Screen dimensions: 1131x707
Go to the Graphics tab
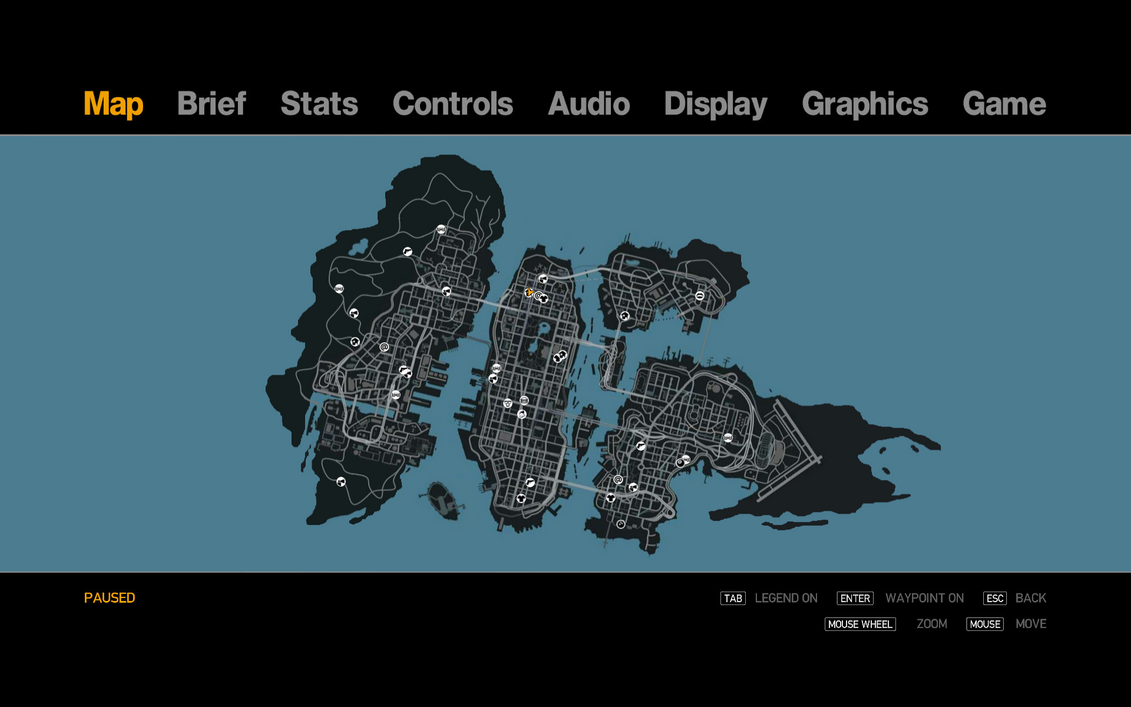click(x=865, y=105)
